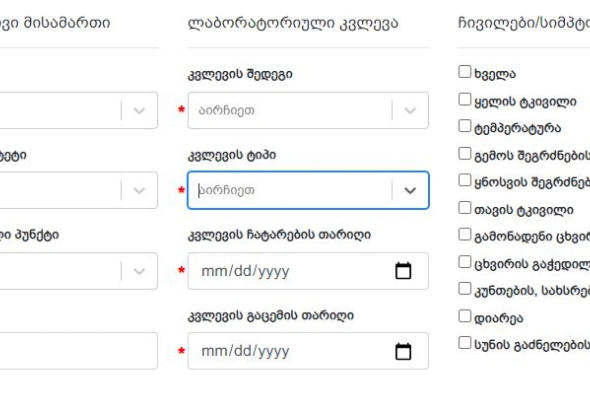This screenshot has width=590, height=410.
Task: Check the გემოს შეგრძნების checkbox
Action: [465, 153]
